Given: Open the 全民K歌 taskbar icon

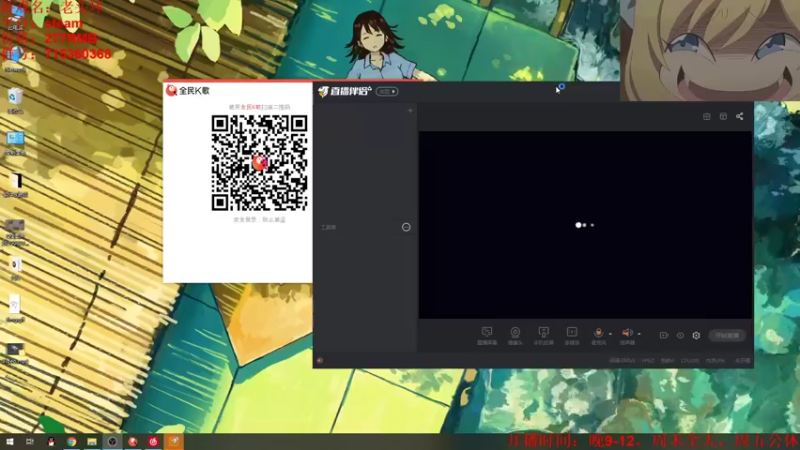Looking at the screenshot, I should [133, 442].
